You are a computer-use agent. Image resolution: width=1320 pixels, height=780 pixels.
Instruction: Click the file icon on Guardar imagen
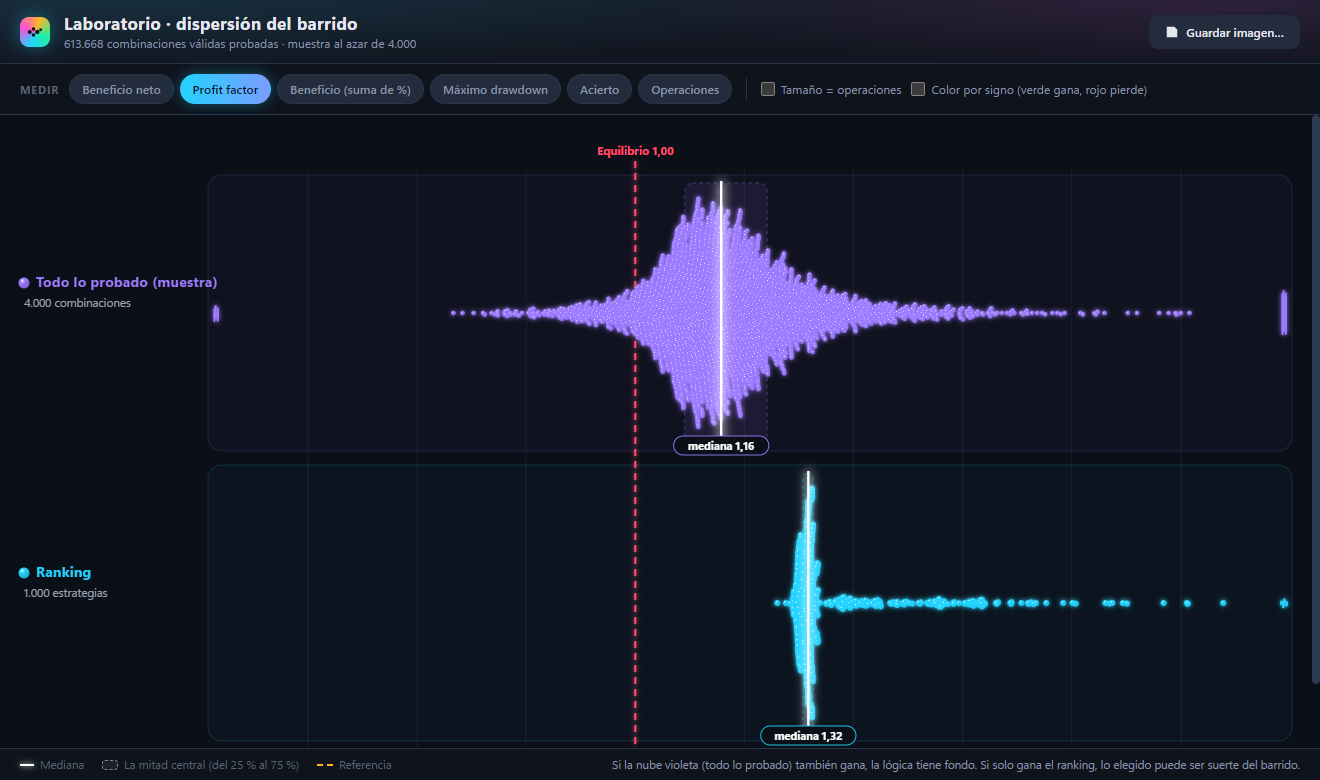[1172, 32]
